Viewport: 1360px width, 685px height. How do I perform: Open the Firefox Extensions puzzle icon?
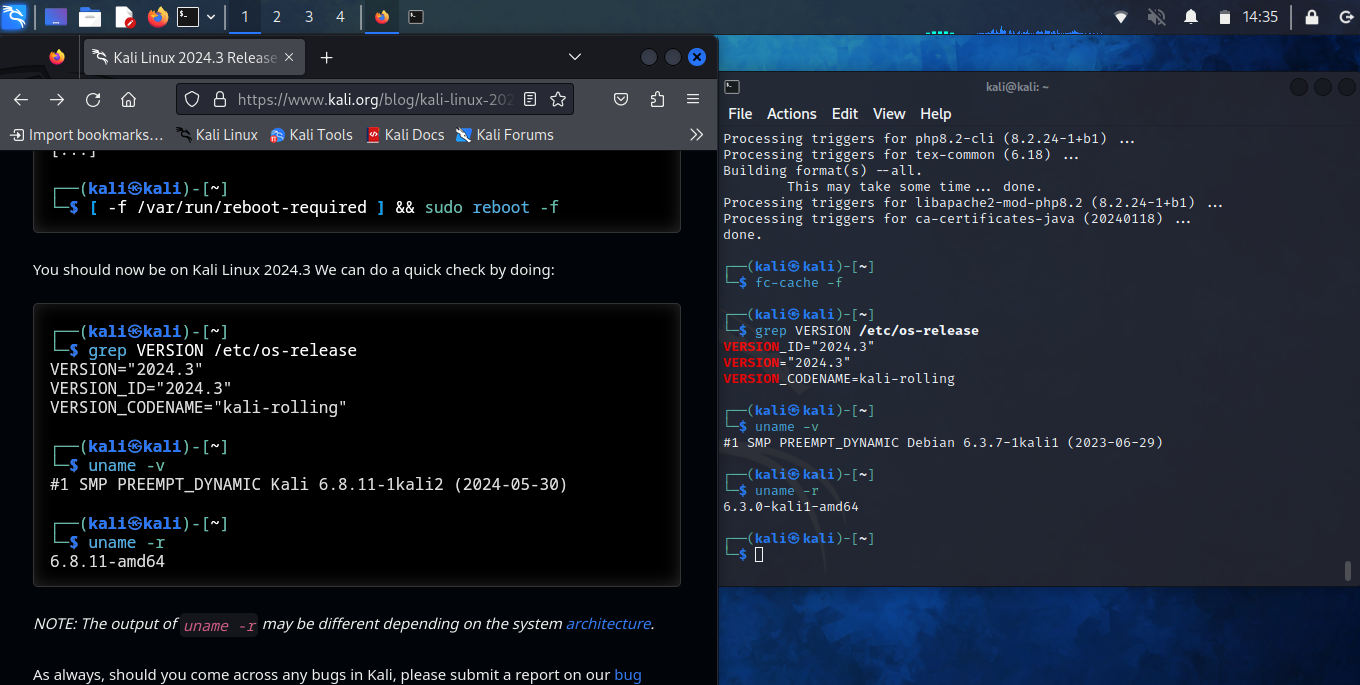point(657,99)
